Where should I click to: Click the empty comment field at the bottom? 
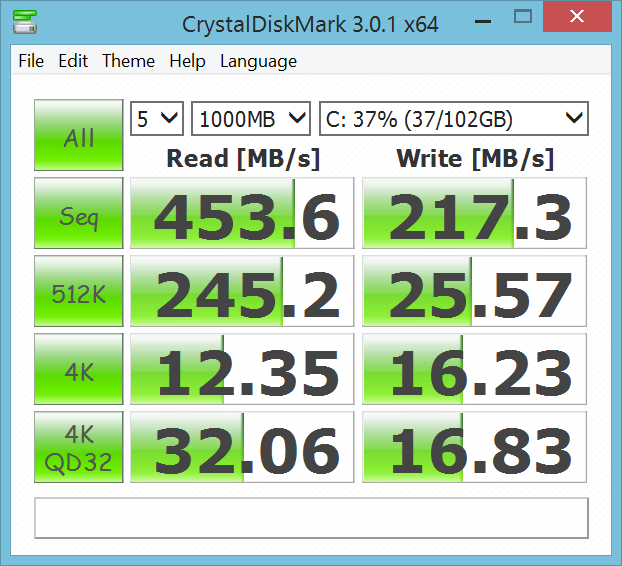[311, 518]
